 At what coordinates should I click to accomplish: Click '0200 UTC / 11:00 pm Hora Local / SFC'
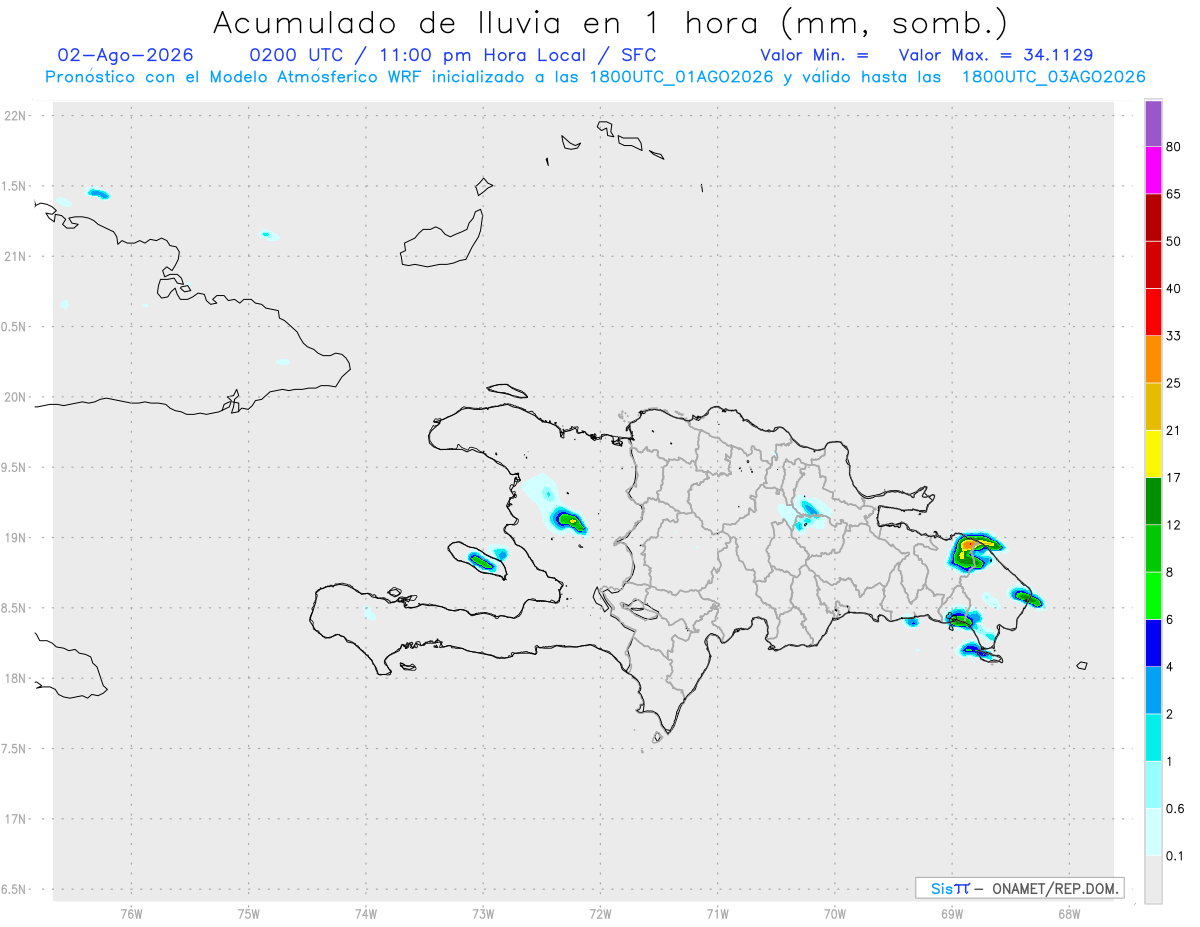452,55
